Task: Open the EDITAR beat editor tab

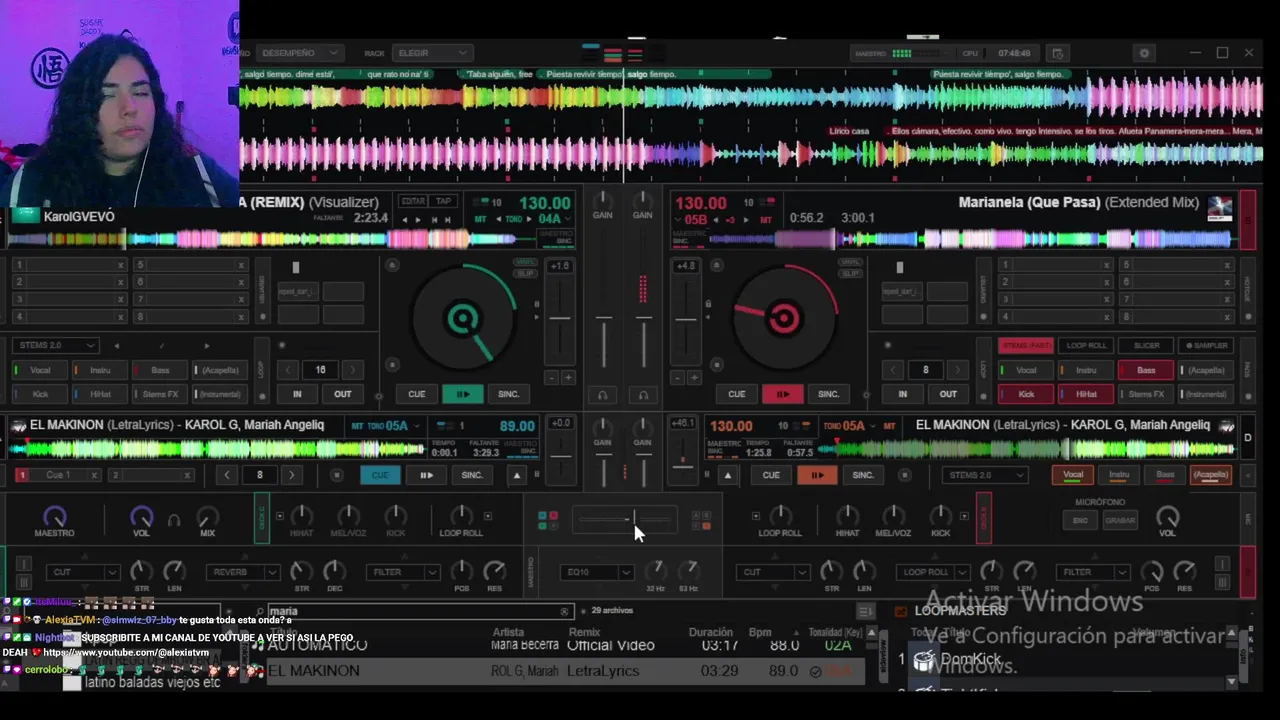Action: point(413,201)
